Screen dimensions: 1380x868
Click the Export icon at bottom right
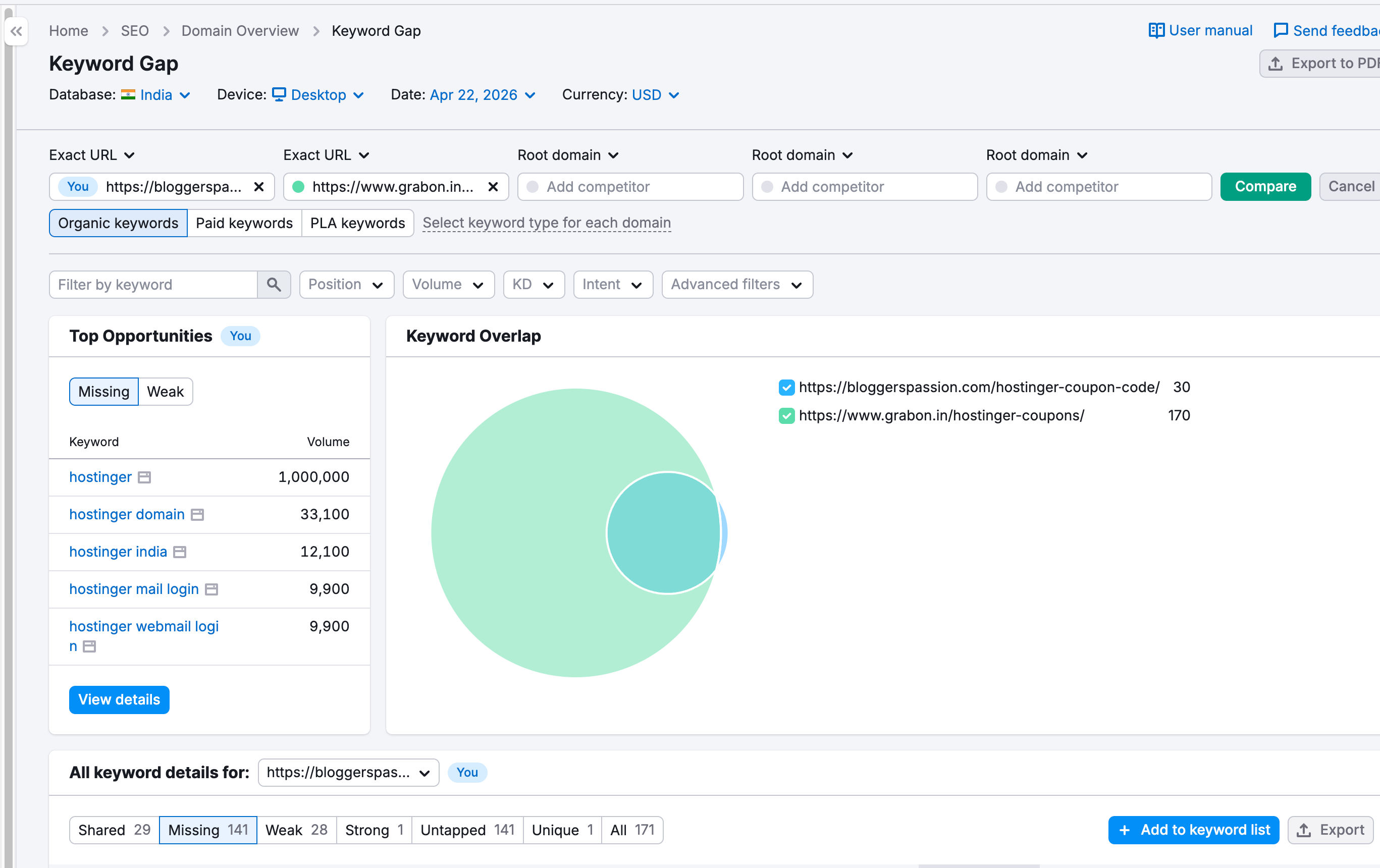point(1305,830)
